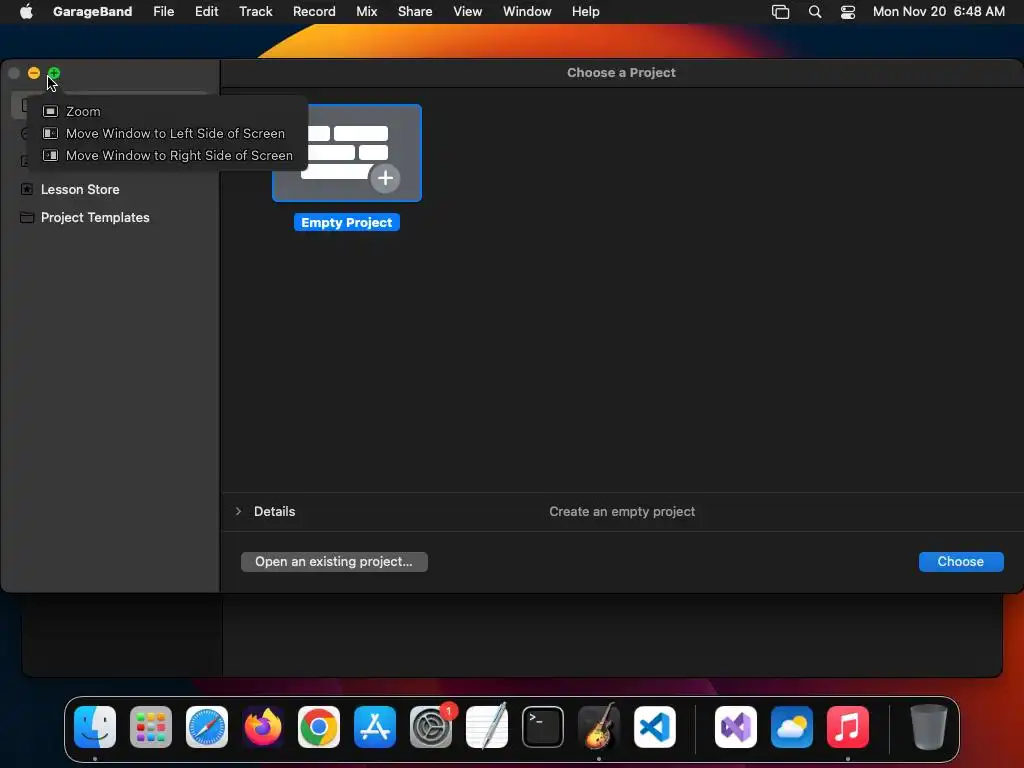
Task: Click Open an existing project button
Action: tap(334, 562)
